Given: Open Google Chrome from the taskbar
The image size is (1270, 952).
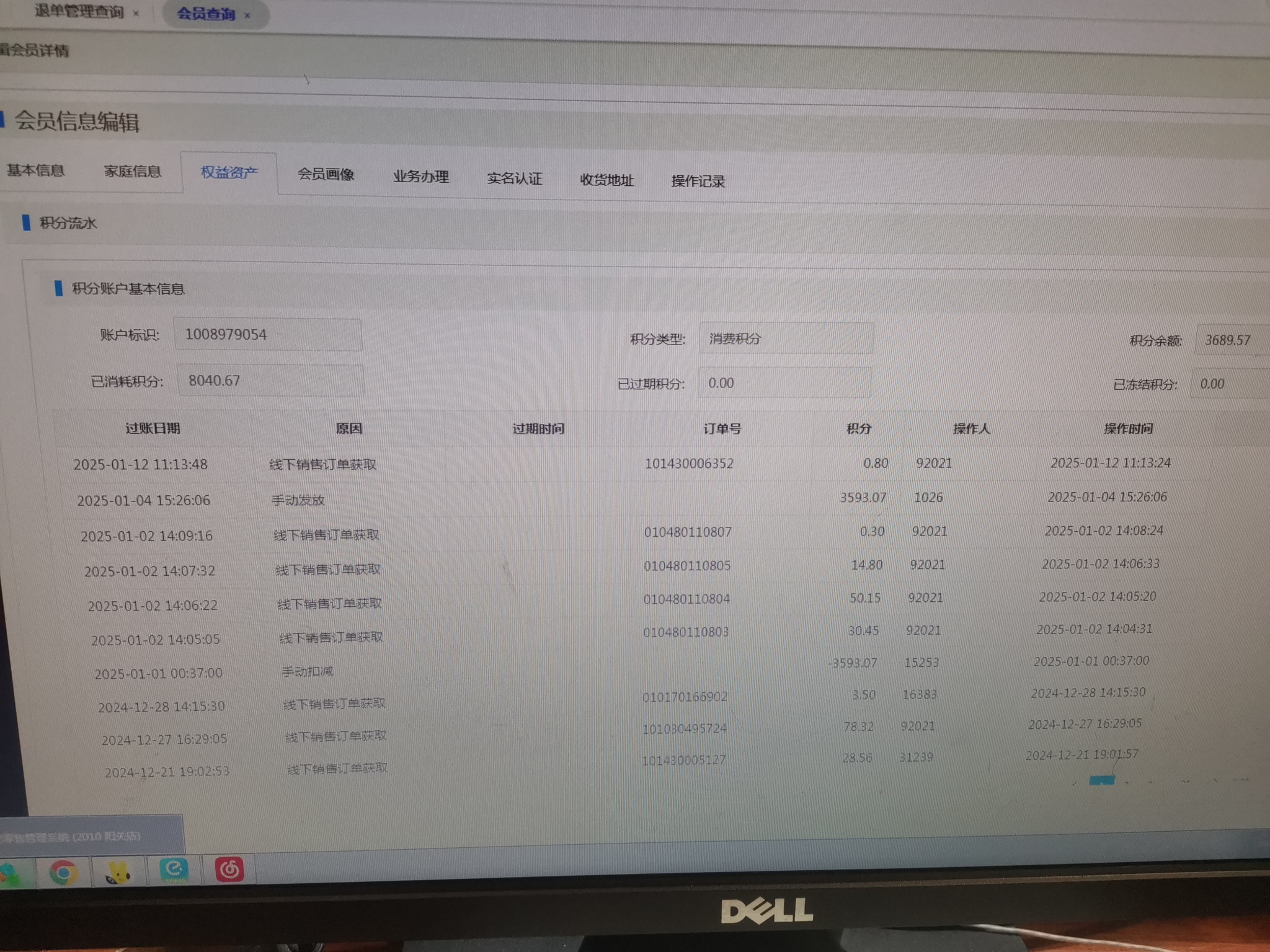Looking at the screenshot, I should [x=63, y=873].
